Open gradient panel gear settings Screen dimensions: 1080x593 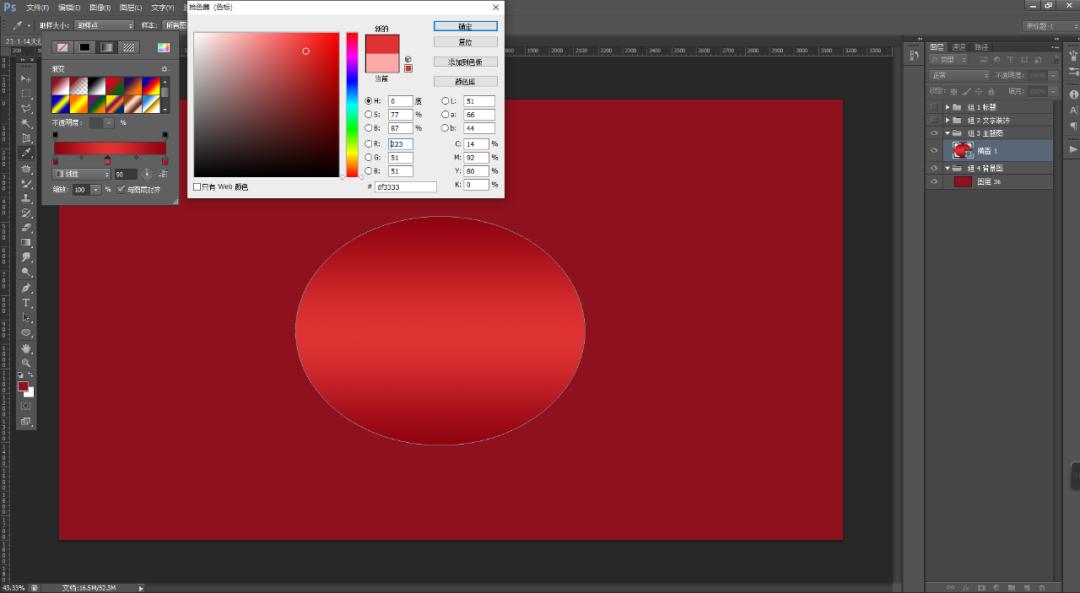coord(164,69)
